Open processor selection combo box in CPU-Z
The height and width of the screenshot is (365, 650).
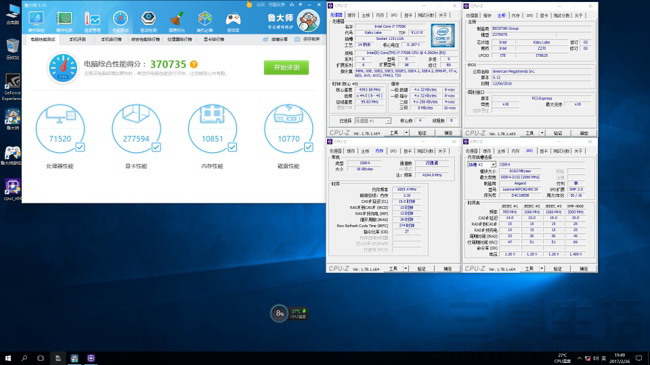[x=373, y=121]
